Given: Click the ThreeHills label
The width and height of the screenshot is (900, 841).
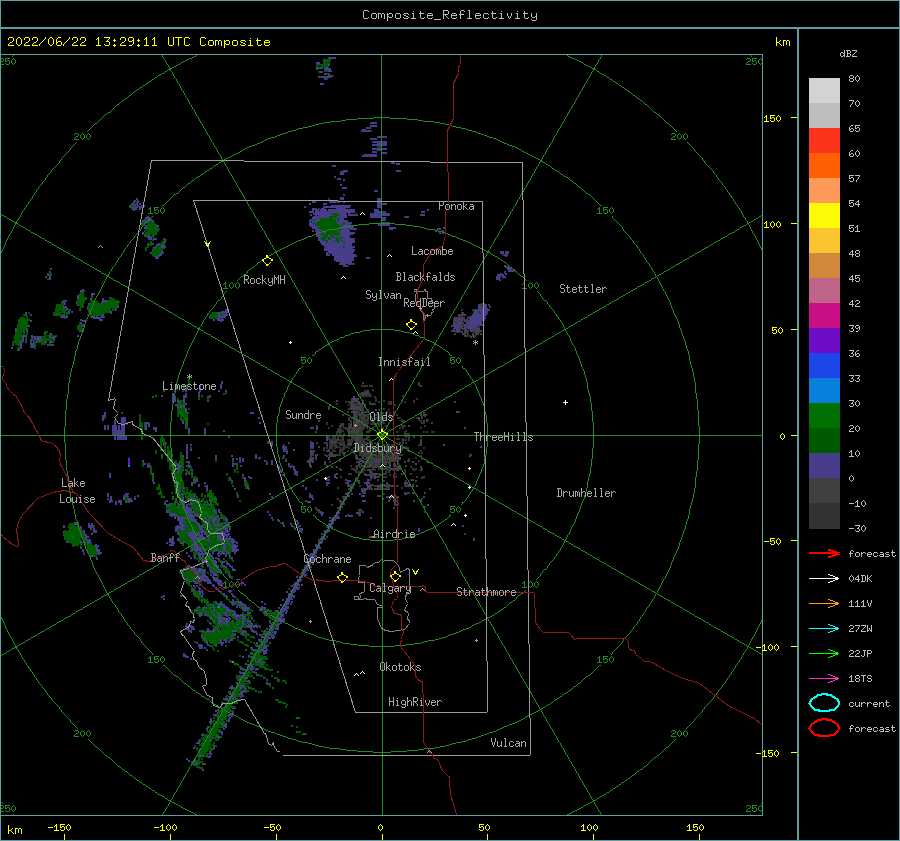Looking at the screenshot, I should coord(503,437).
